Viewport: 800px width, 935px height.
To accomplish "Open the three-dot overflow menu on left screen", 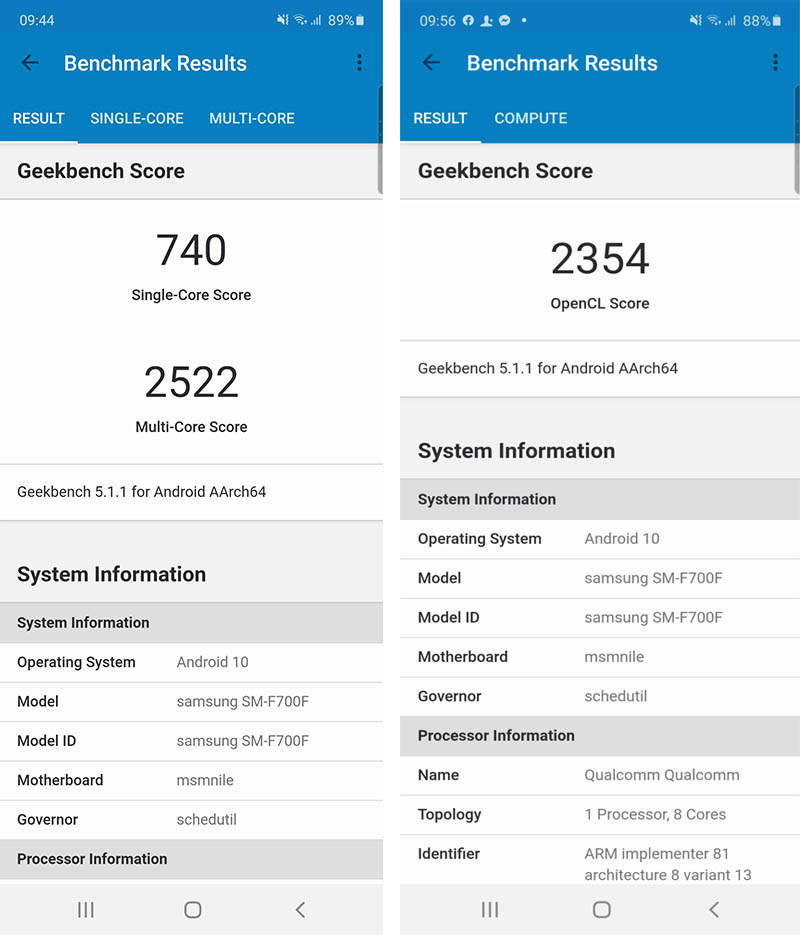I will [359, 62].
